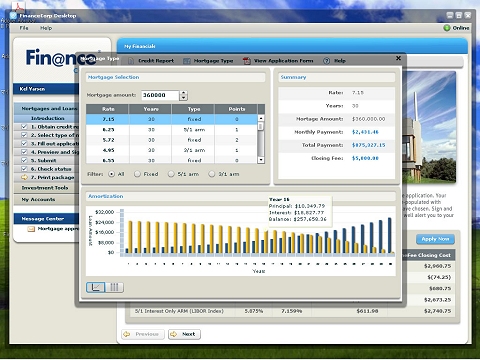
Task: Click the rate table scroll up arrow
Action: [x=261, y=118]
